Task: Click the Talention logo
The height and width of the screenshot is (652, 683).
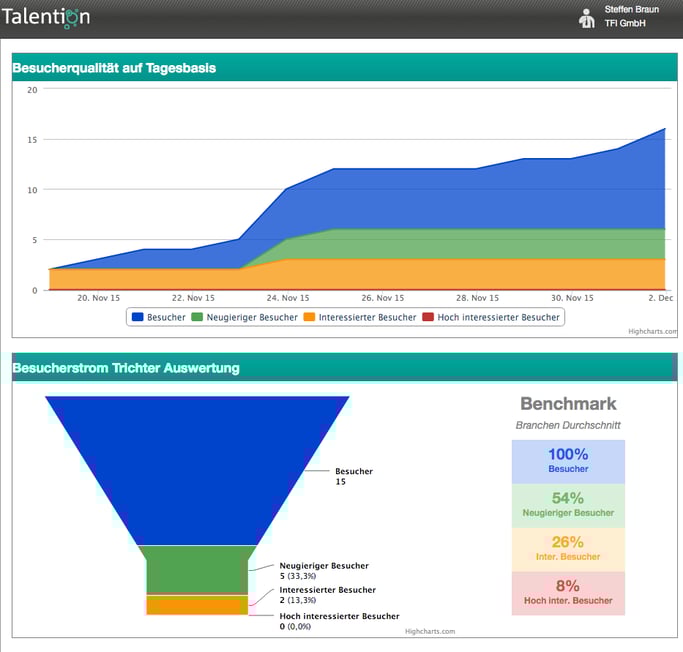Action: coord(46,17)
